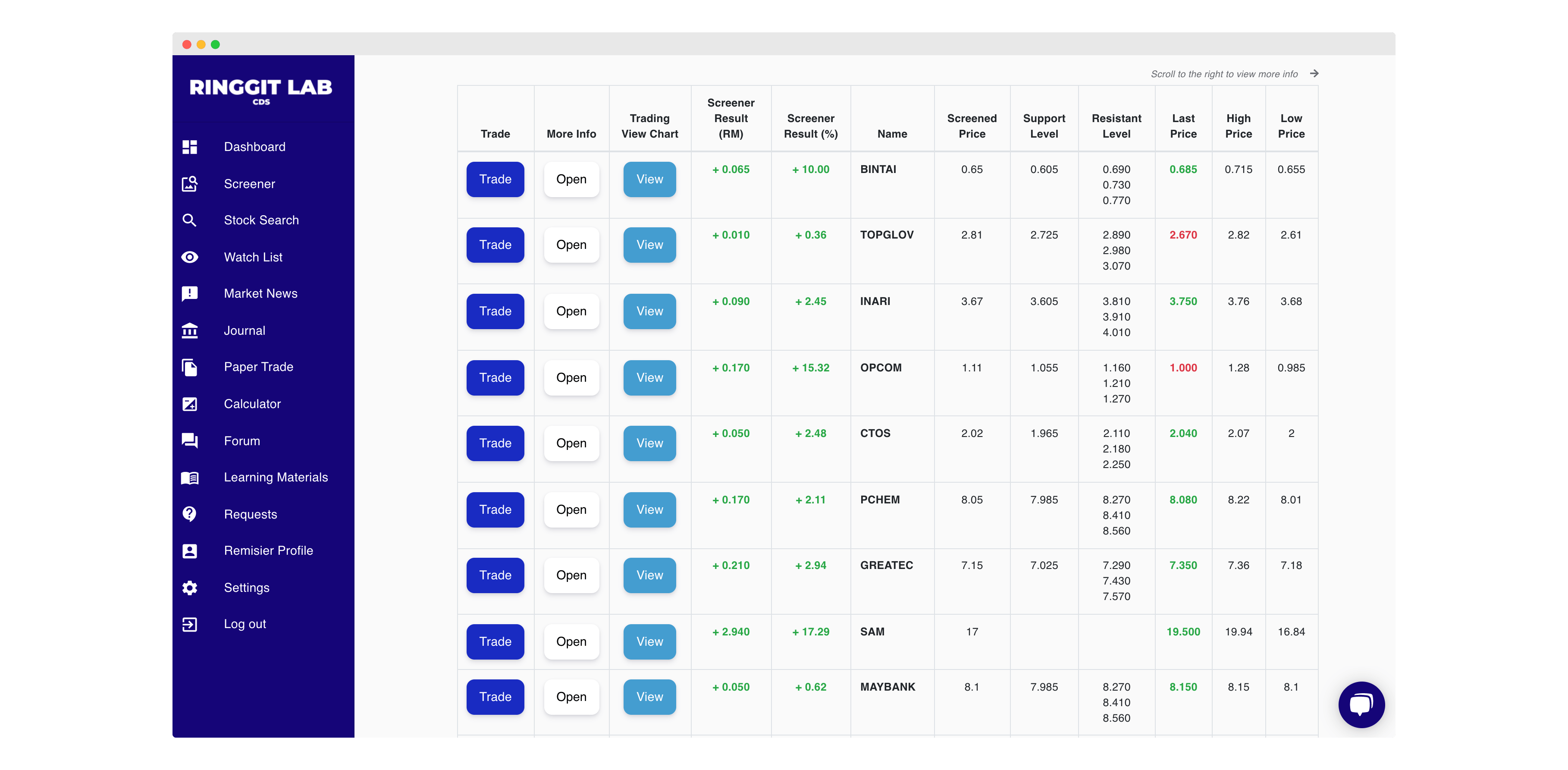This screenshot has height=770, width=1568.
Task: View trading chart for INARI
Action: pos(649,311)
